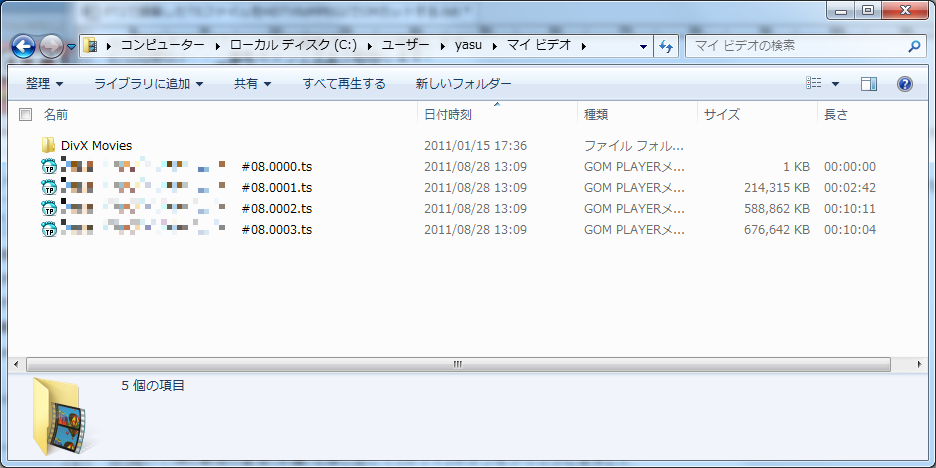Screen dimensions: 936x468
Task: Open the view options dropdown arrow
Action: point(836,84)
